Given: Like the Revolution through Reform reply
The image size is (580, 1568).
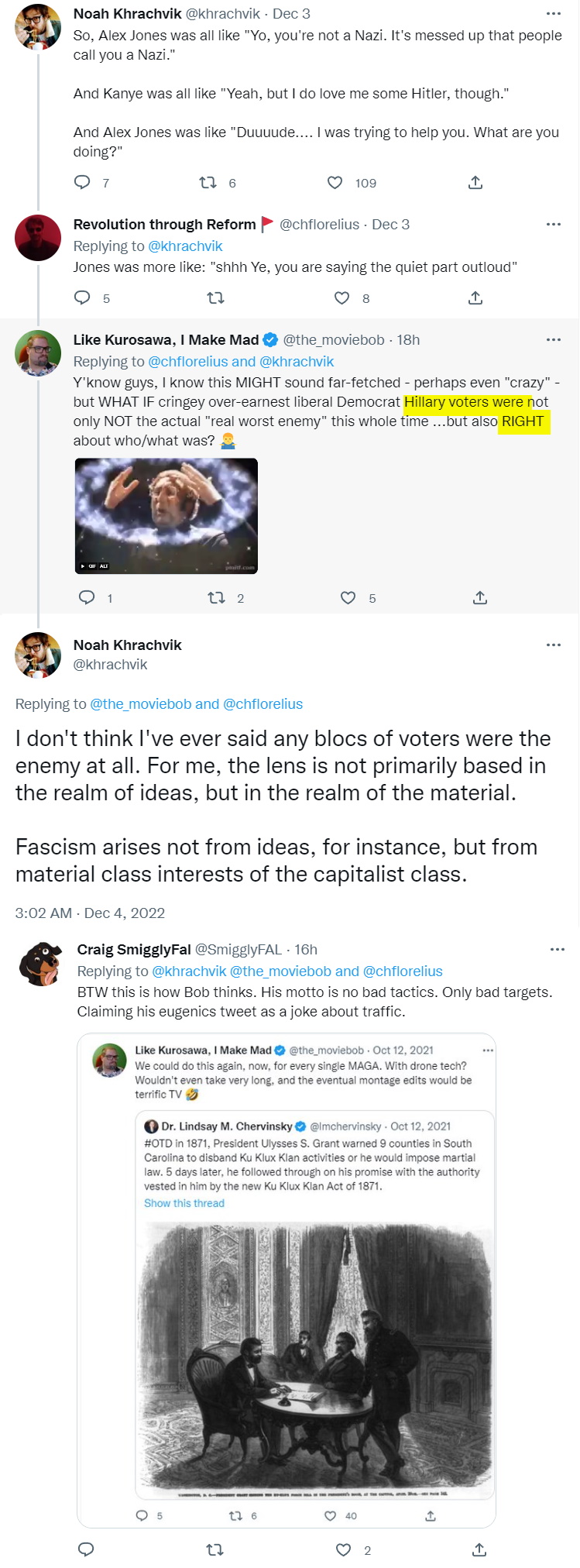Looking at the screenshot, I should [x=341, y=297].
